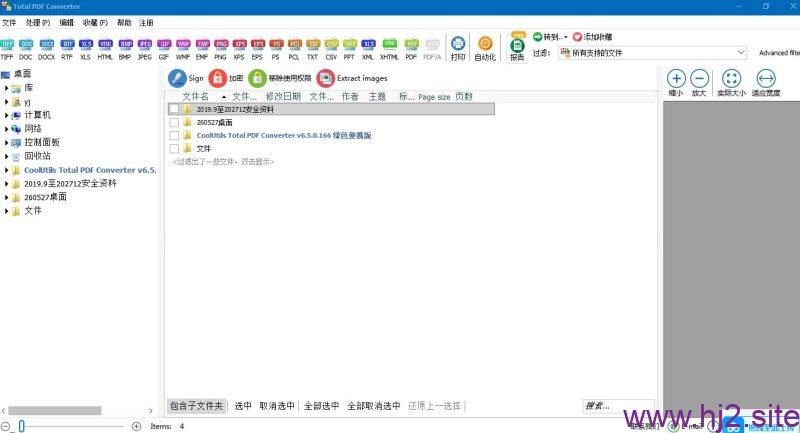Expand the 控制面板 tree node
This screenshot has height=433, width=800.
pos(6,142)
